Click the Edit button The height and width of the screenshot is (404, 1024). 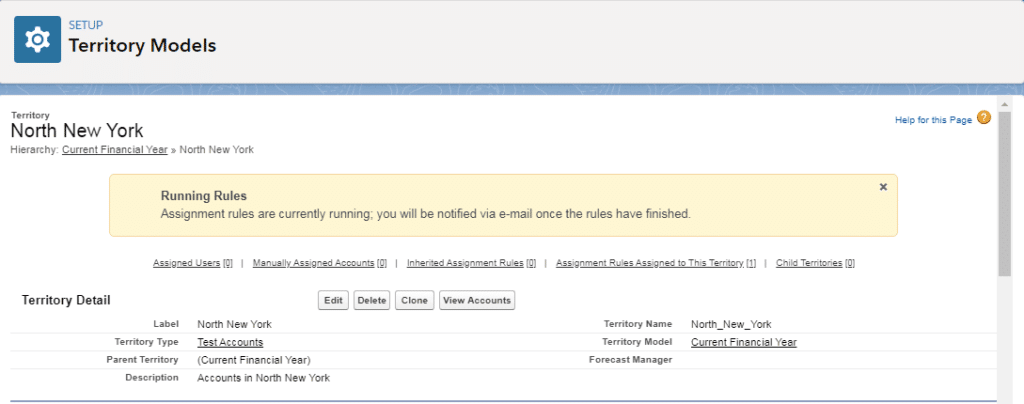pos(333,300)
